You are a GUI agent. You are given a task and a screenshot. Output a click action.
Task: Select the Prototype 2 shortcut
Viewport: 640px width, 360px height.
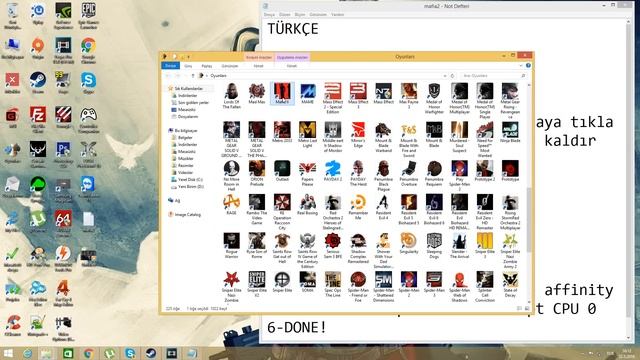[x=484, y=171]
